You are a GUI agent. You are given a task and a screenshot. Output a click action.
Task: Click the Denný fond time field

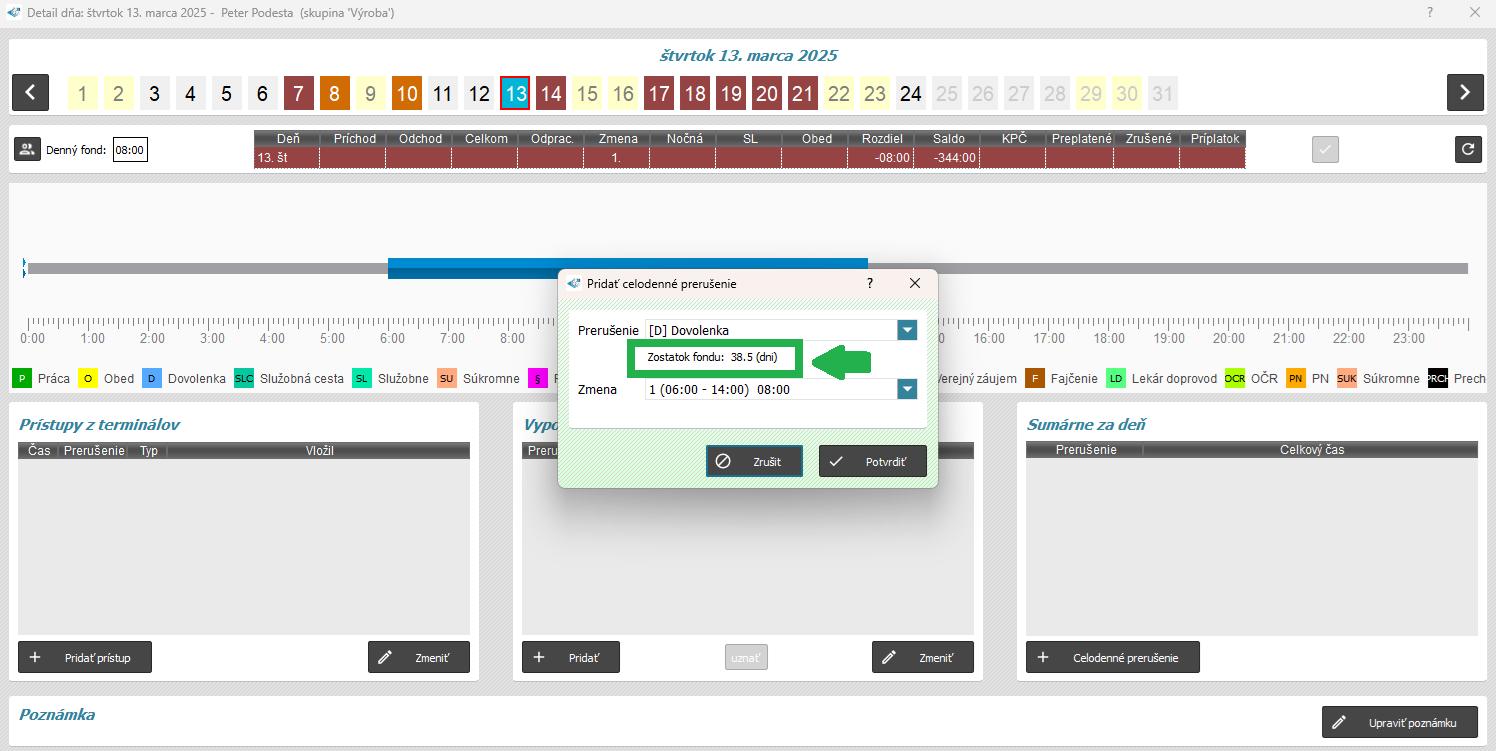pyautogui.click(x=130, y=151)
